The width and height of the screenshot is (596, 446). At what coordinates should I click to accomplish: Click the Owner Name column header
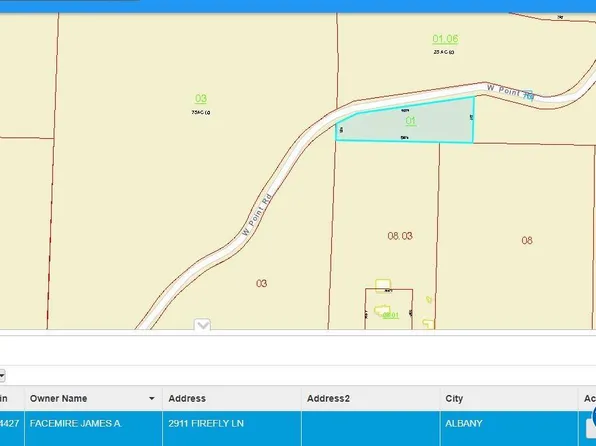(x=94, y=398)
